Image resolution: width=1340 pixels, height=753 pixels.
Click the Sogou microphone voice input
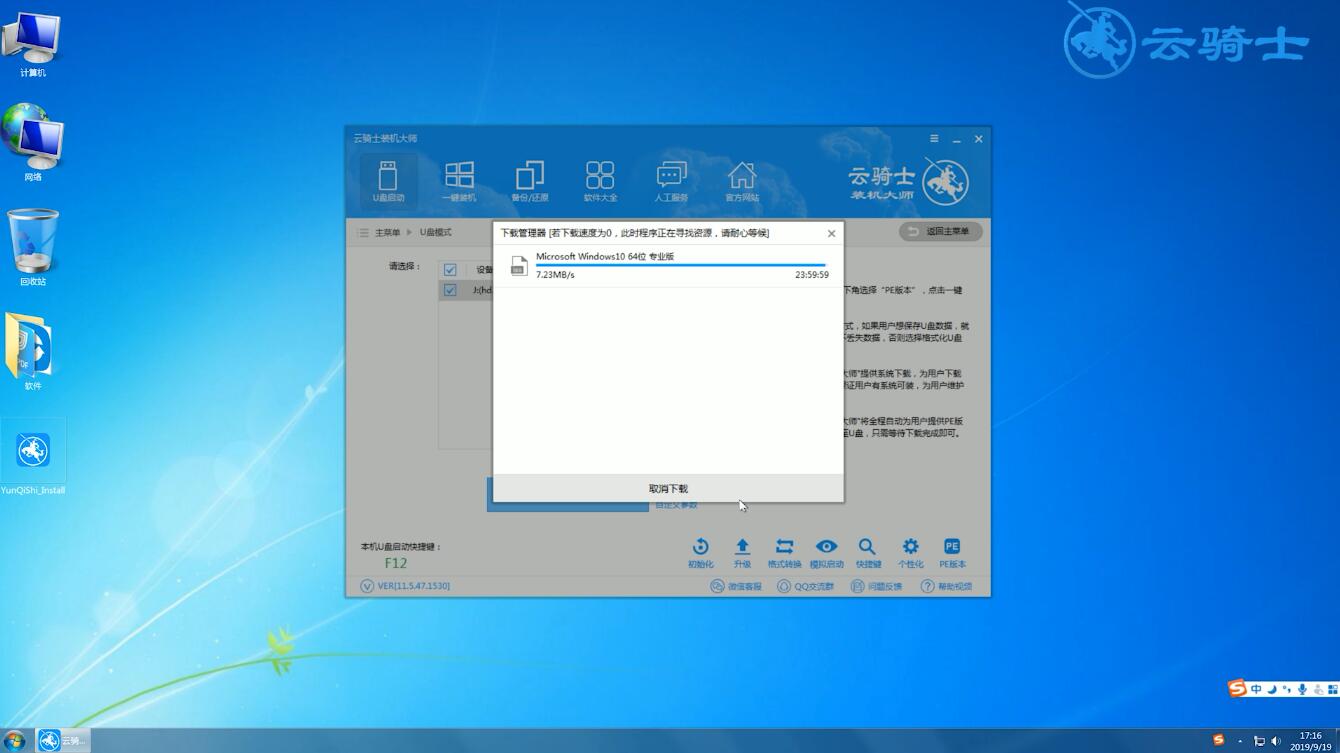pyautogui.click(x=1302, y=689)
